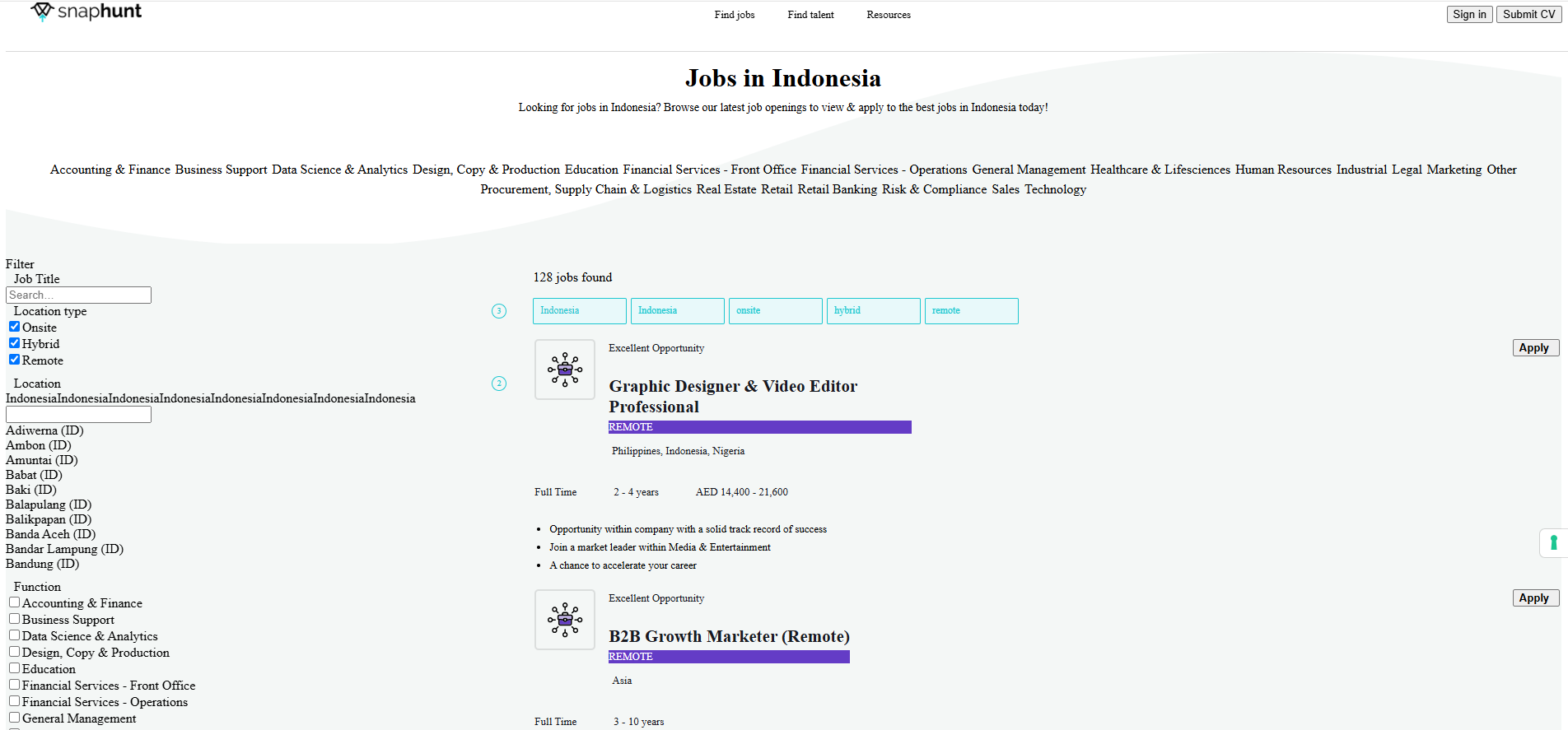The image size is (1568, 730).
Task: Check Data Science & Analytics function filter
Action: pyautogui.click(x=14, y=635)
